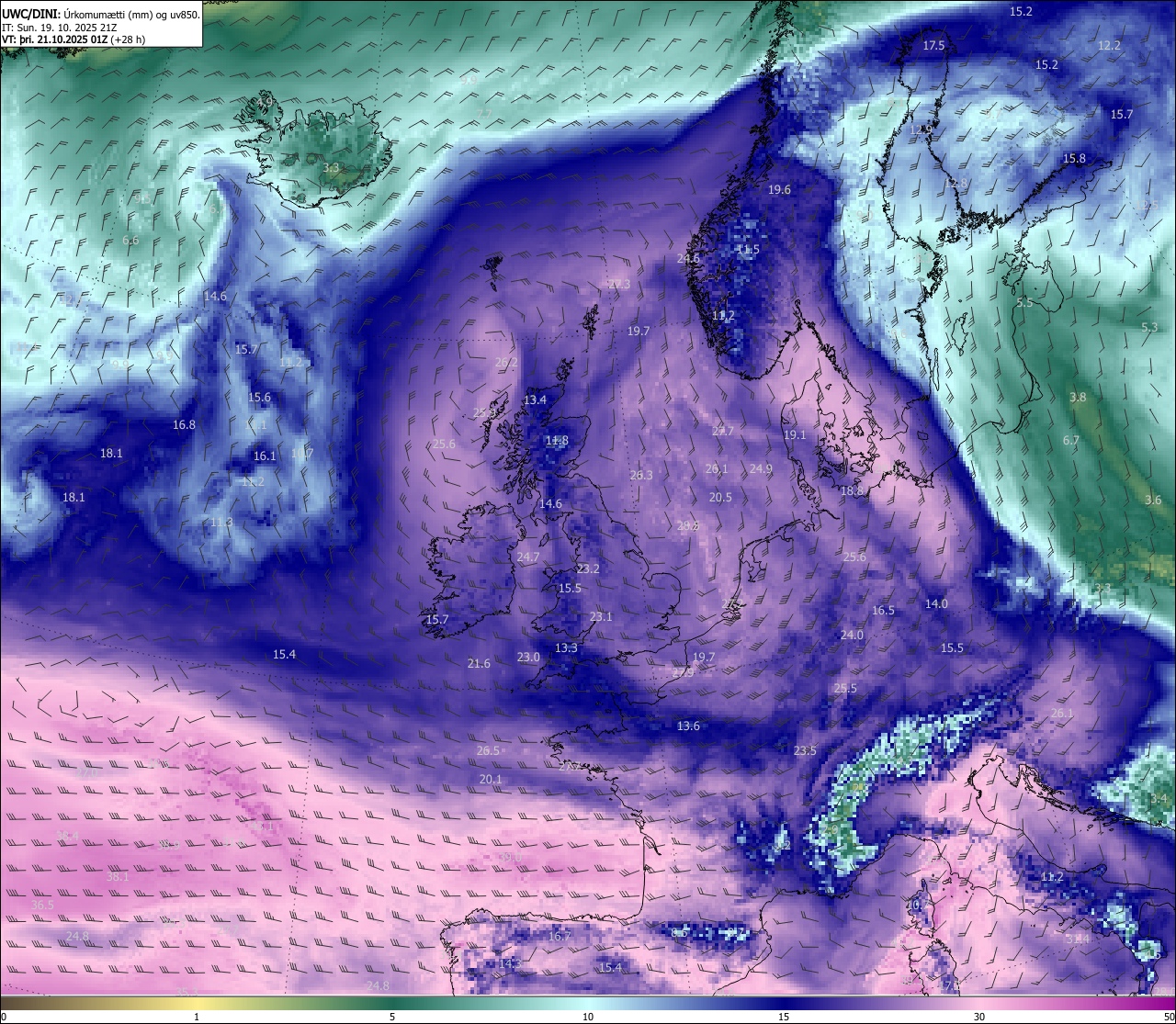
Task: Click the 23.2 value over northern England
Action: click(x=588, y=569)
